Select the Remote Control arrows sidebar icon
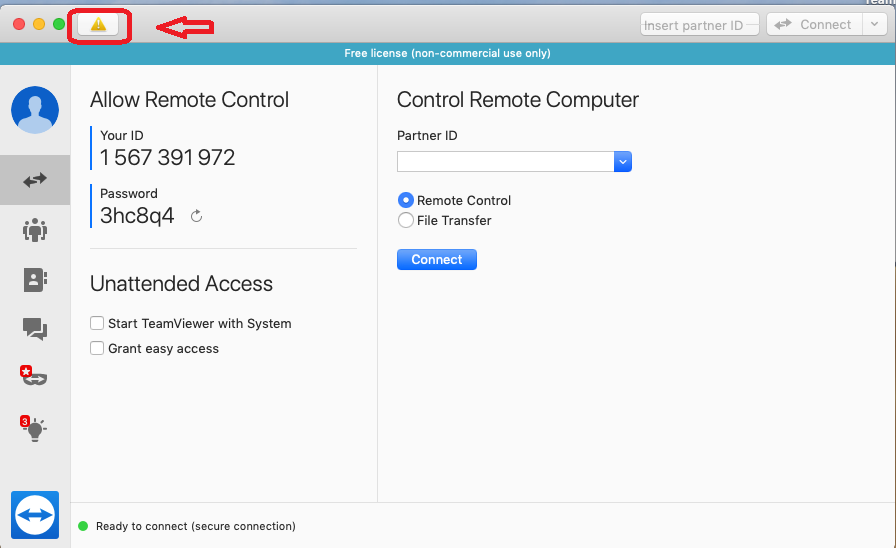The image size is (896, 548). (x=35, y=180)
